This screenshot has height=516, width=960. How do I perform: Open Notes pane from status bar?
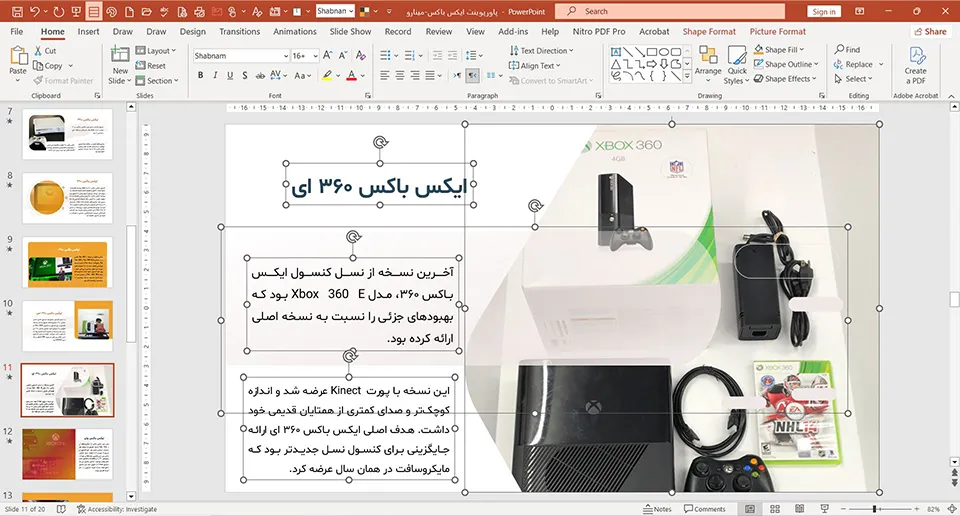(657, 509)
